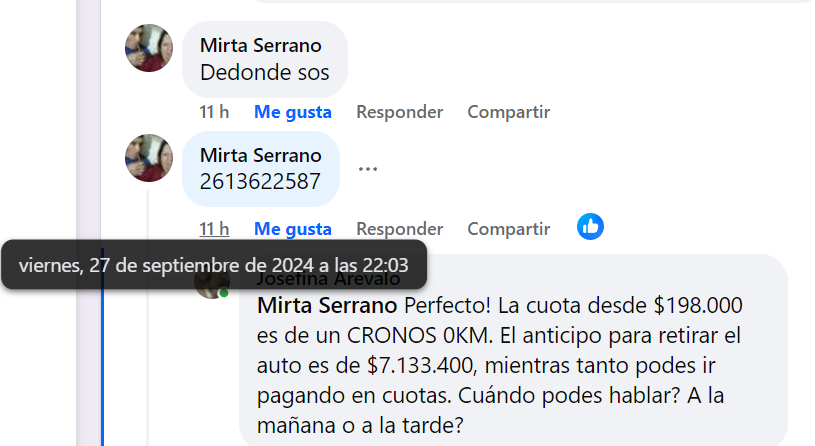Open Mirta Serrano's name above 2613622587
Viewport: 815px width, 446px height.
pos(260,155)
